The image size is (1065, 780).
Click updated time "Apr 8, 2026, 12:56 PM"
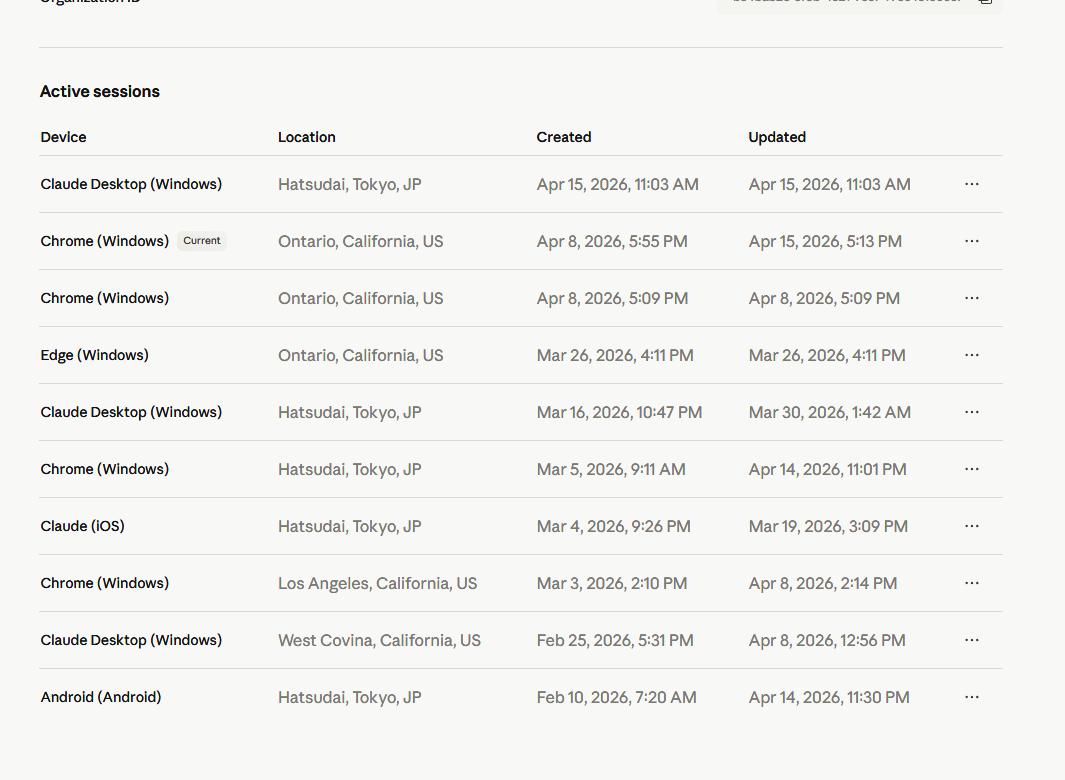827,641
